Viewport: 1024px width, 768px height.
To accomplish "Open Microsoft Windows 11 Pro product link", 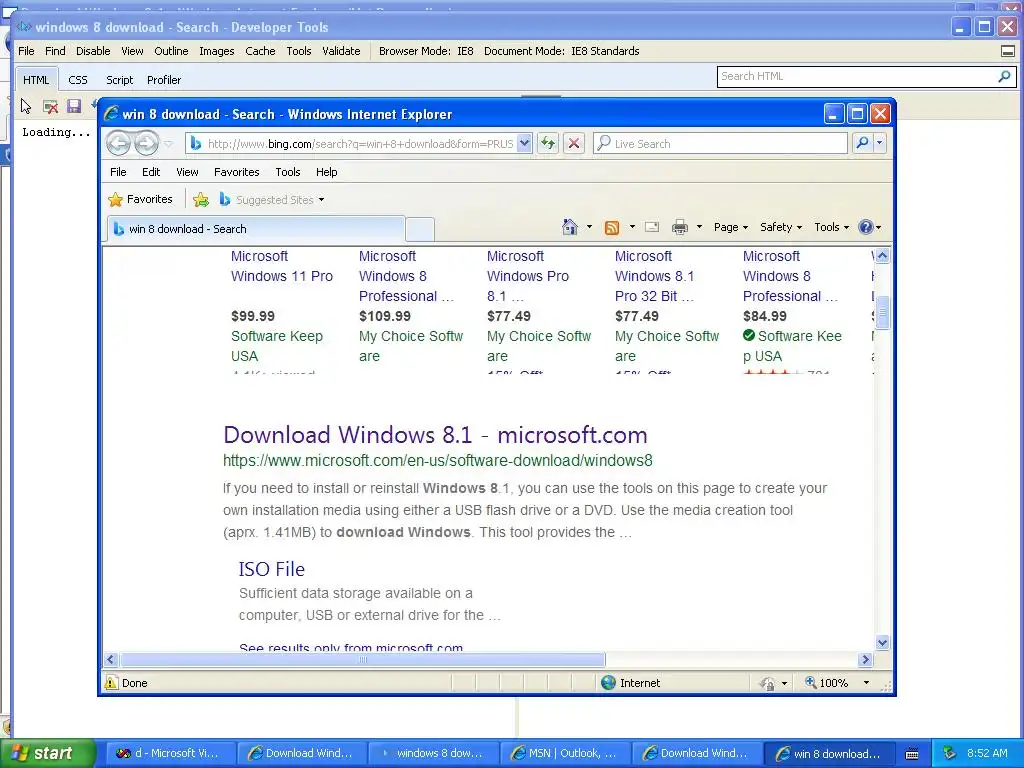I will [x=281, y=266].
